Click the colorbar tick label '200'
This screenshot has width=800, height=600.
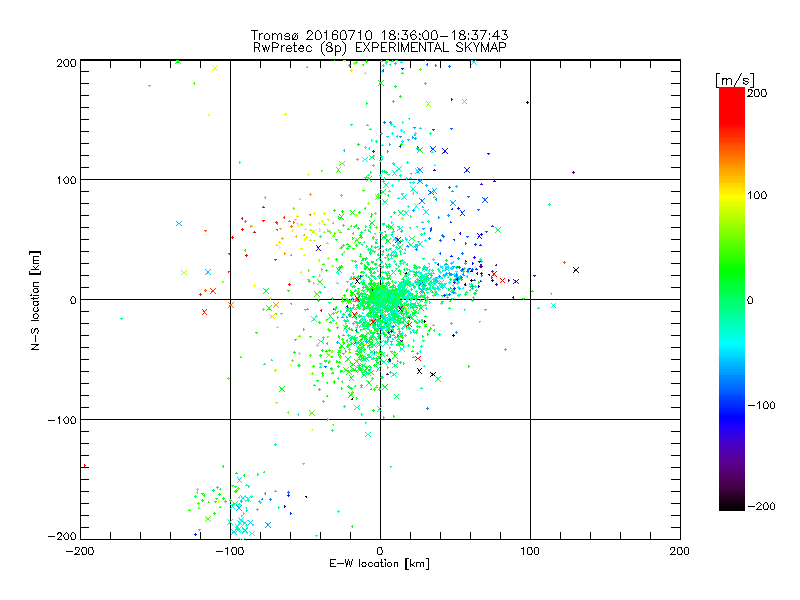757,93
